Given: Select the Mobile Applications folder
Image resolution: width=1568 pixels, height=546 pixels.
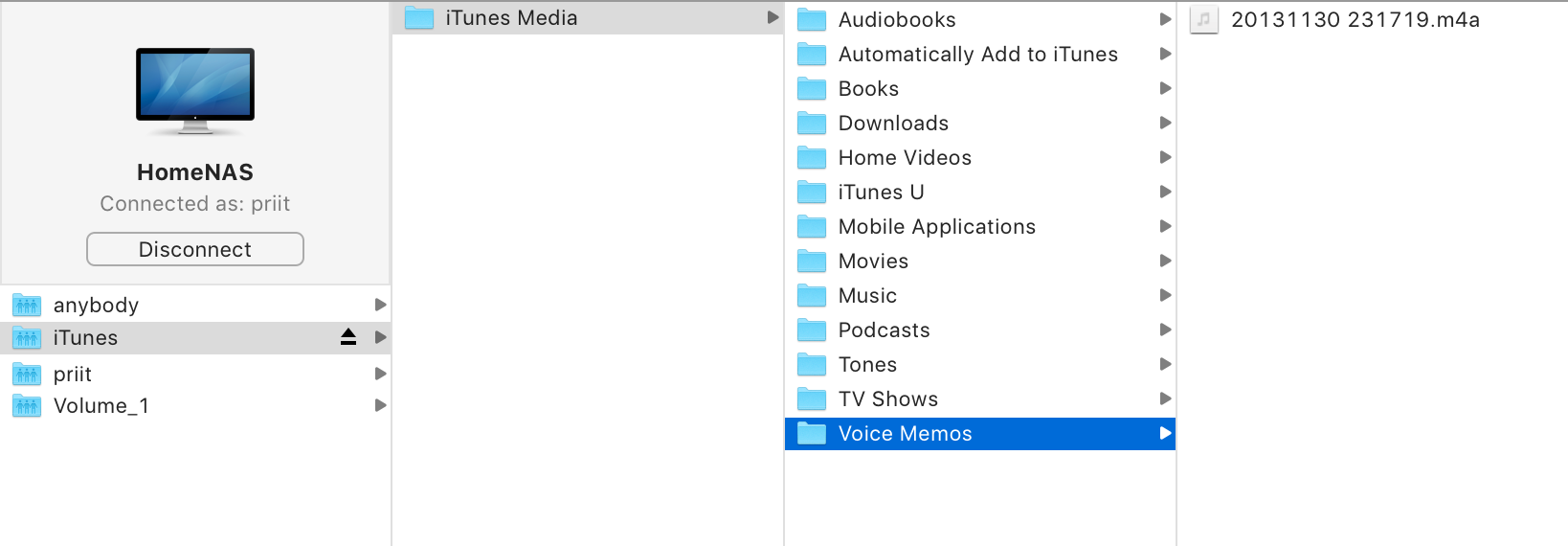Looking at the screenshot, I should pyautogui.click(x=980, y=226).
